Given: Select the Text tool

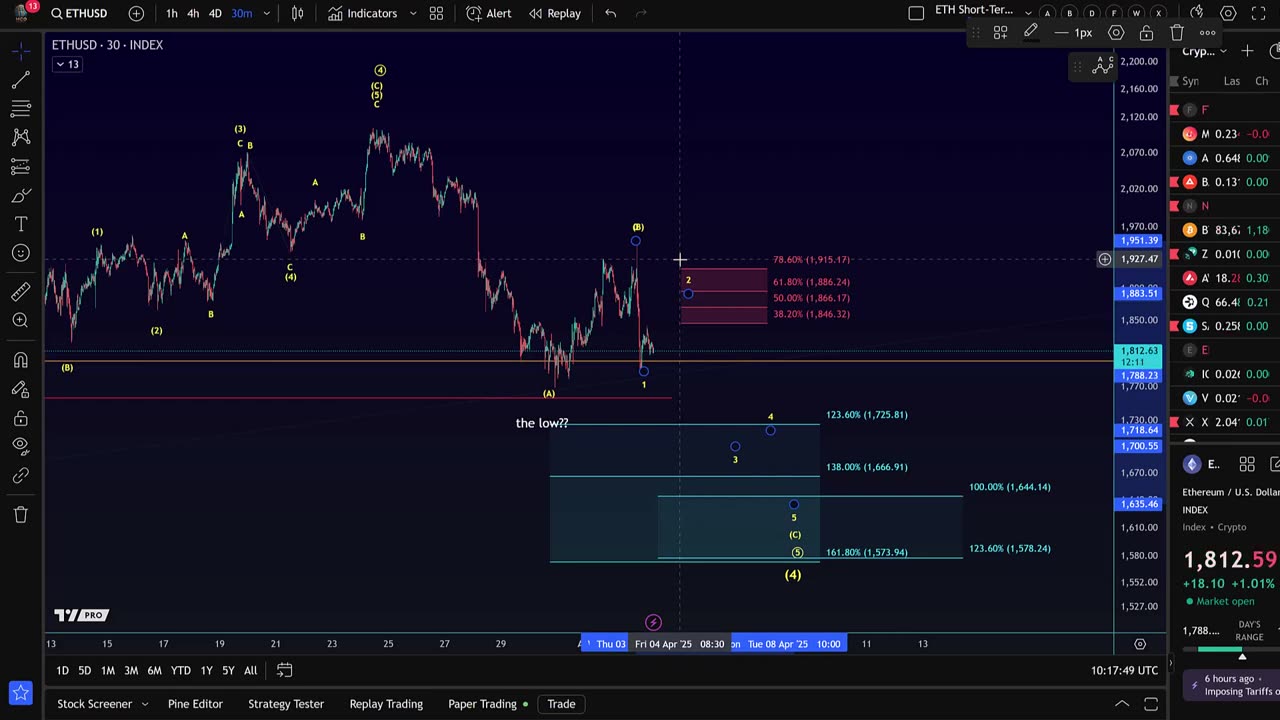Looking at the screenshot, I should tap(20, 224).
